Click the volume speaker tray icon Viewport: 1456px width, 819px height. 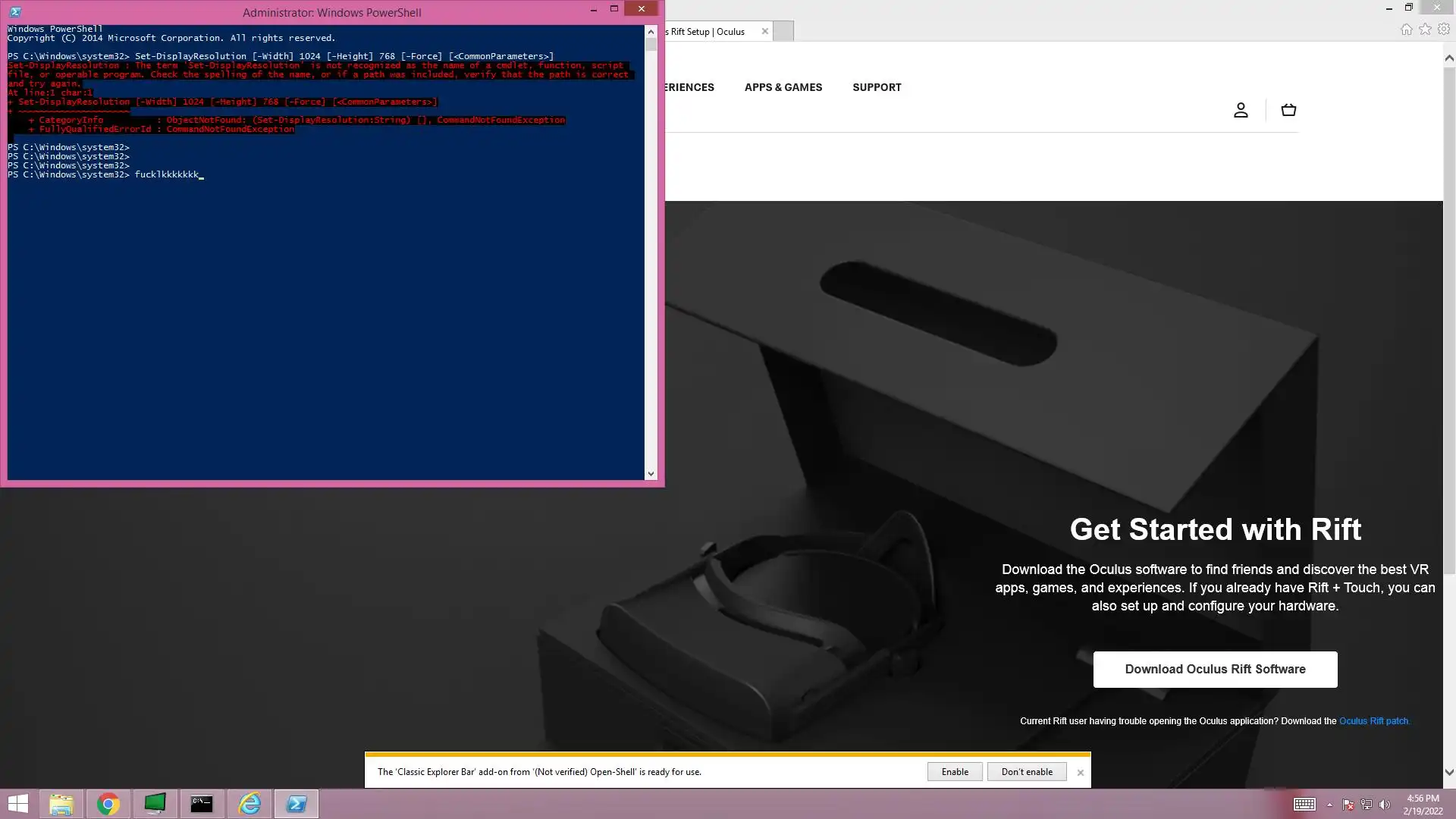pyautogui.click(x=1385, y=805)
